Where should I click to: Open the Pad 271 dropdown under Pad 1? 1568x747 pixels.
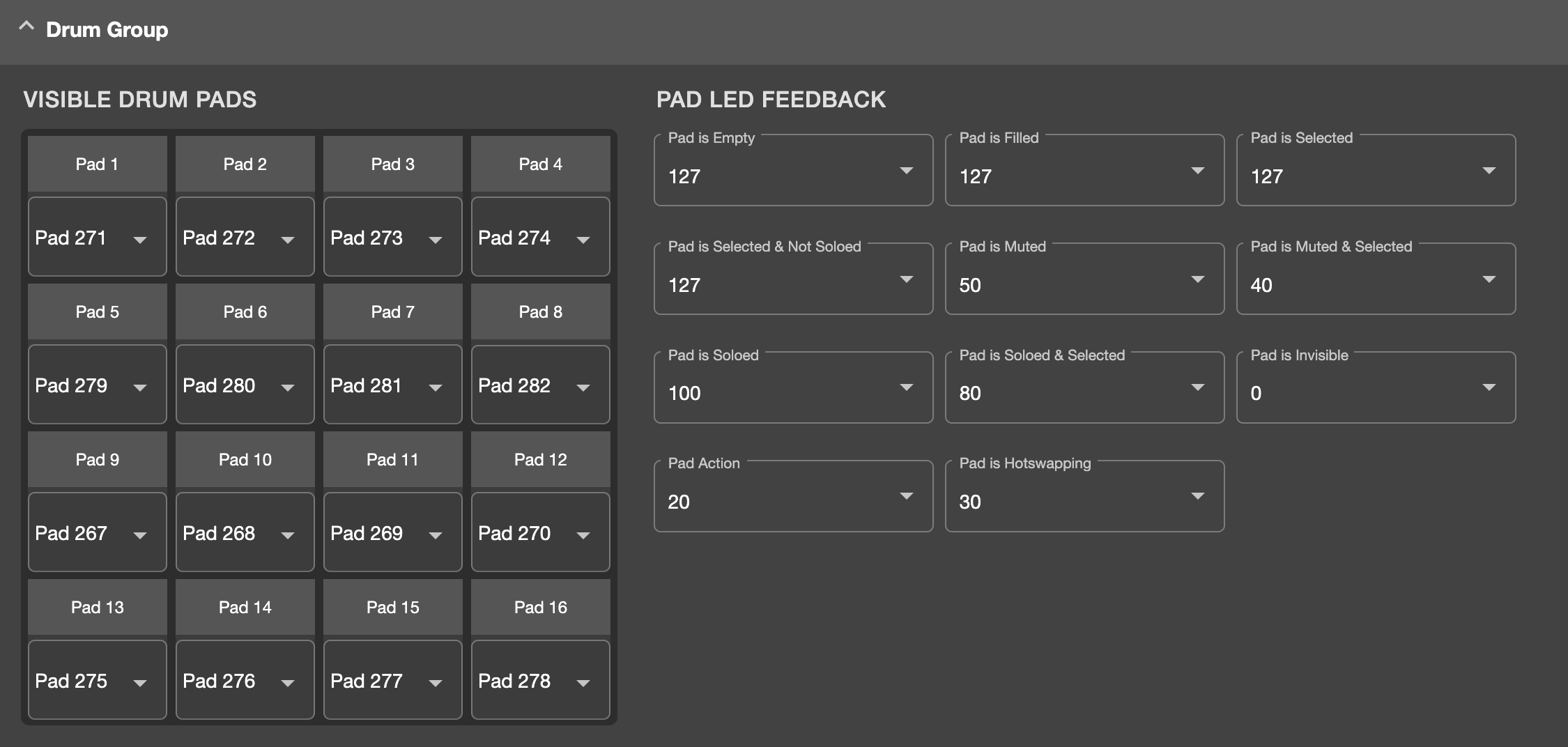coord(97,238)
